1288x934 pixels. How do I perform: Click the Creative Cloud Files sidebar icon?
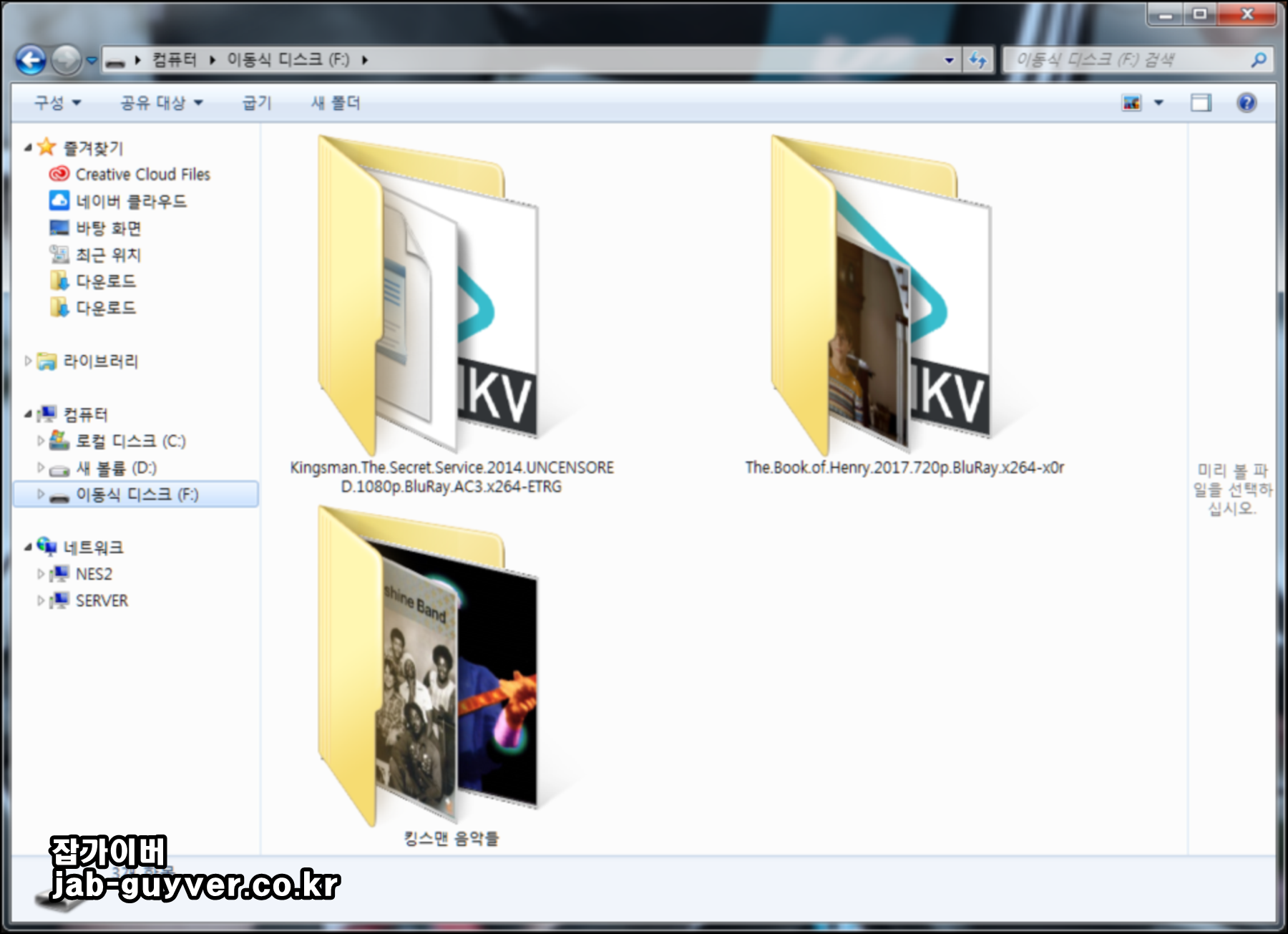pyautogui.click(x=58, y=174)
